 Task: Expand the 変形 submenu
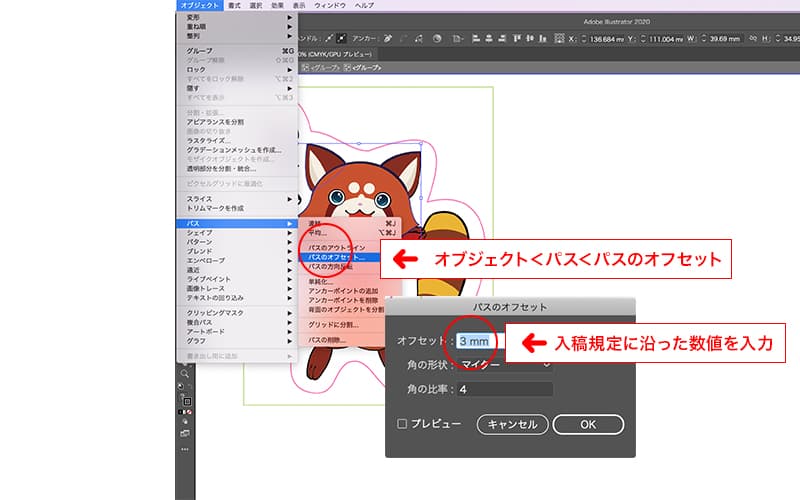coord(236,17)
